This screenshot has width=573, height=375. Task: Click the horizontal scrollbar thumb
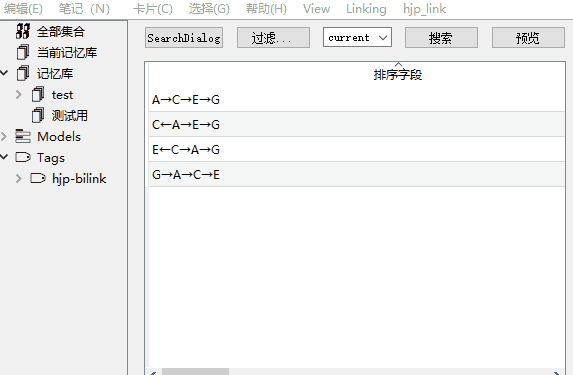[196, 372]
